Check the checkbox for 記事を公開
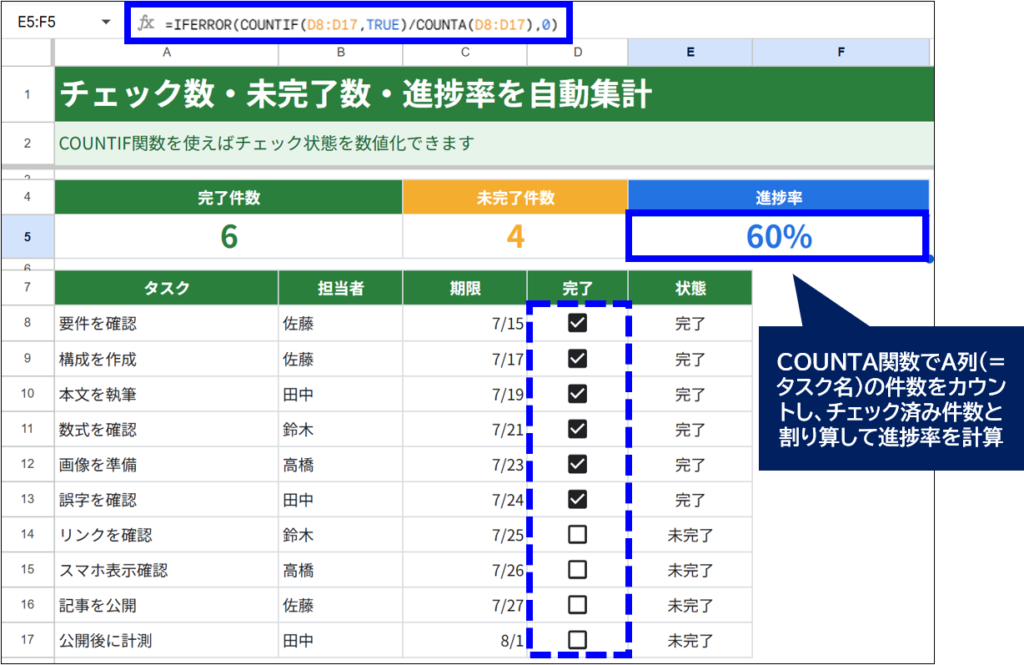Image resolution: width=1024 pixels, height=665 pixels. tap(577, 605)
